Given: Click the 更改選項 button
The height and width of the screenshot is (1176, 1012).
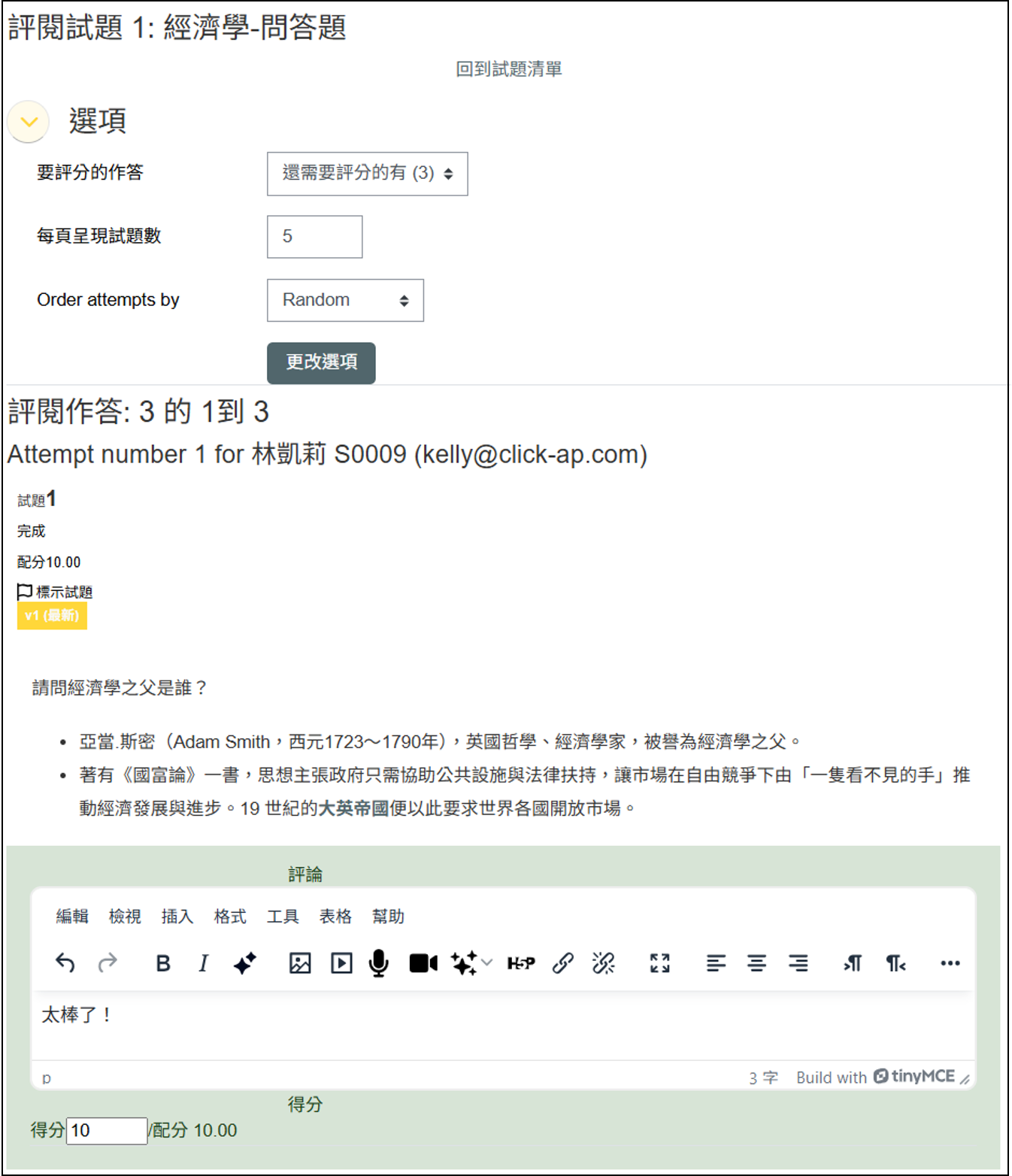Looking at the screenshot, I should [x=321, y=362].
